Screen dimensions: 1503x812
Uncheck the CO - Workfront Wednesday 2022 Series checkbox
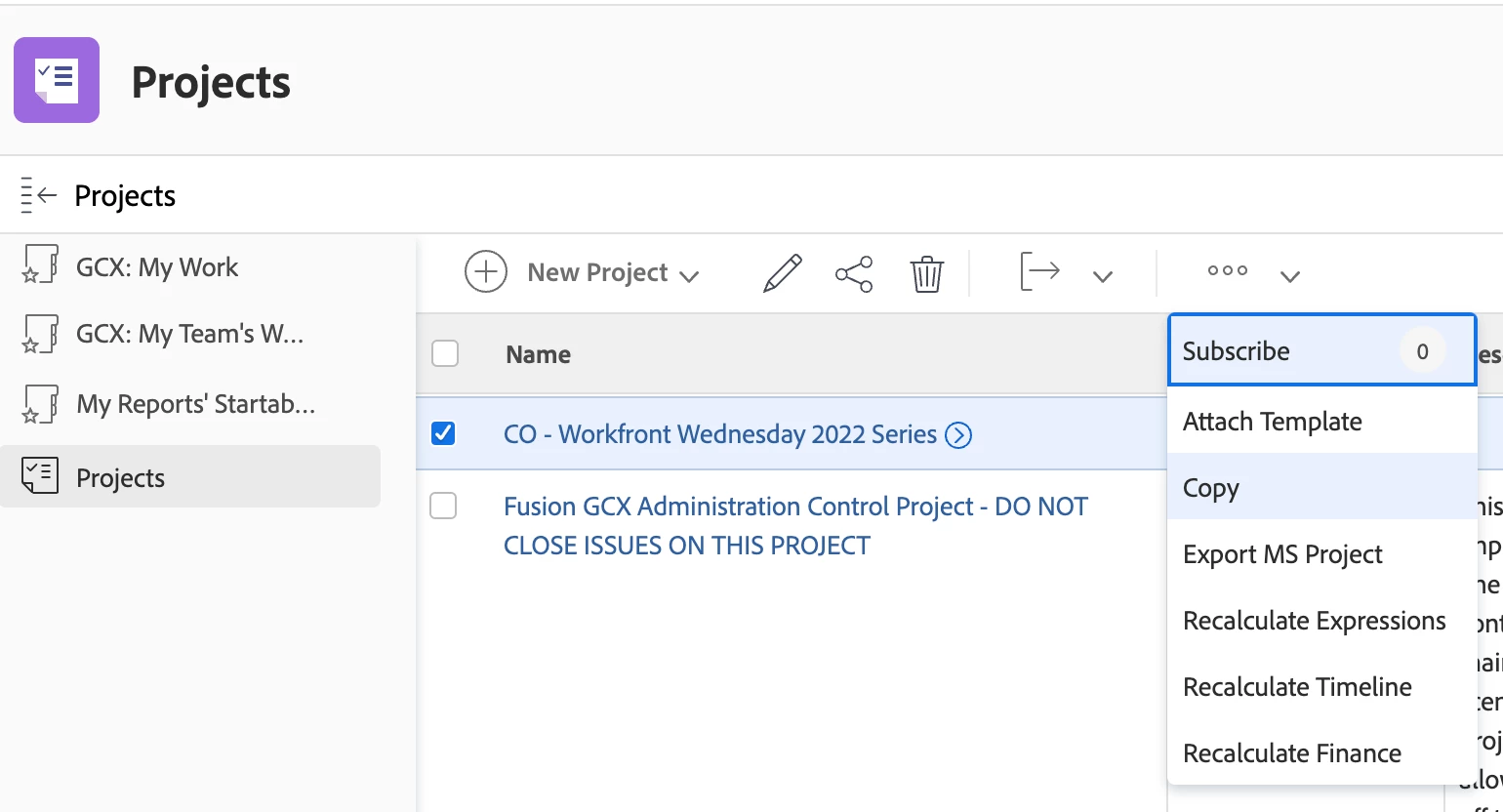pos(443,432)
